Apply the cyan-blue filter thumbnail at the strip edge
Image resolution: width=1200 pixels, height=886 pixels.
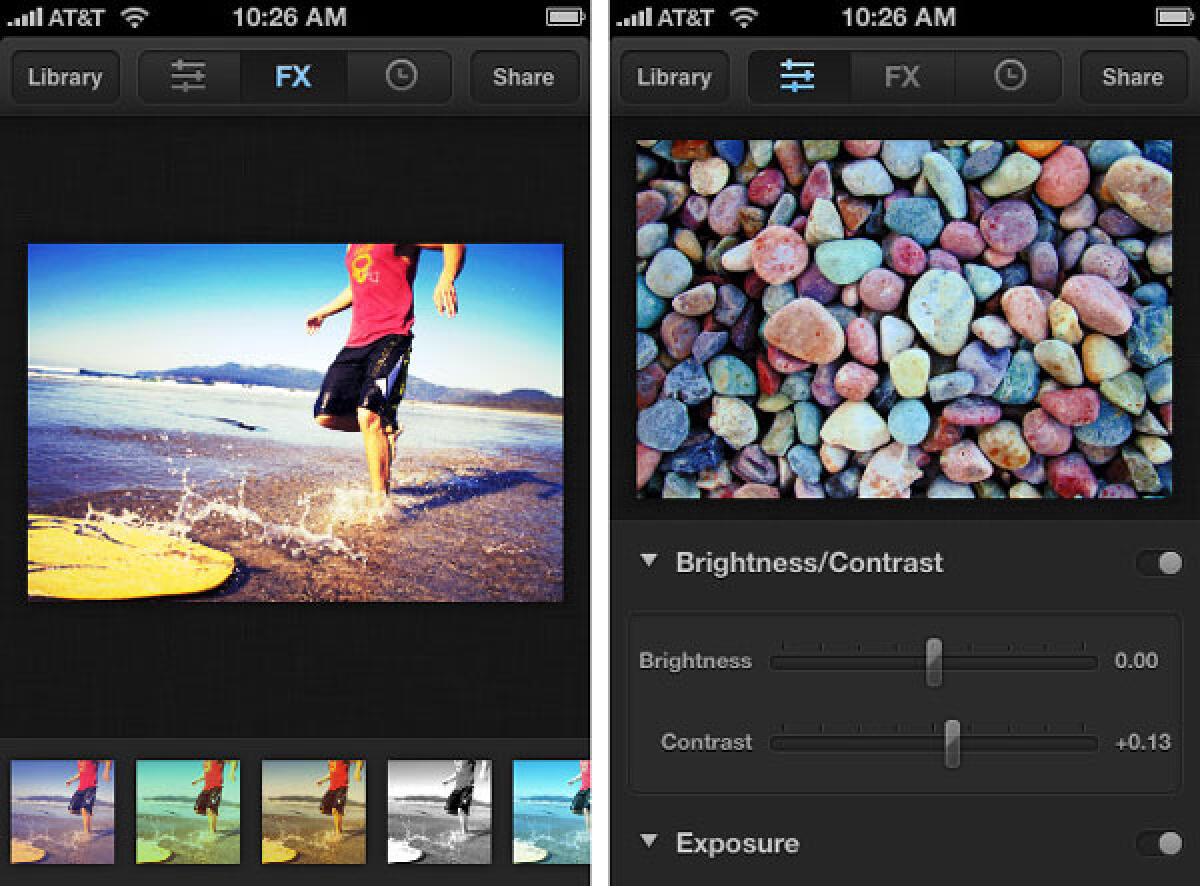(551, 811)
